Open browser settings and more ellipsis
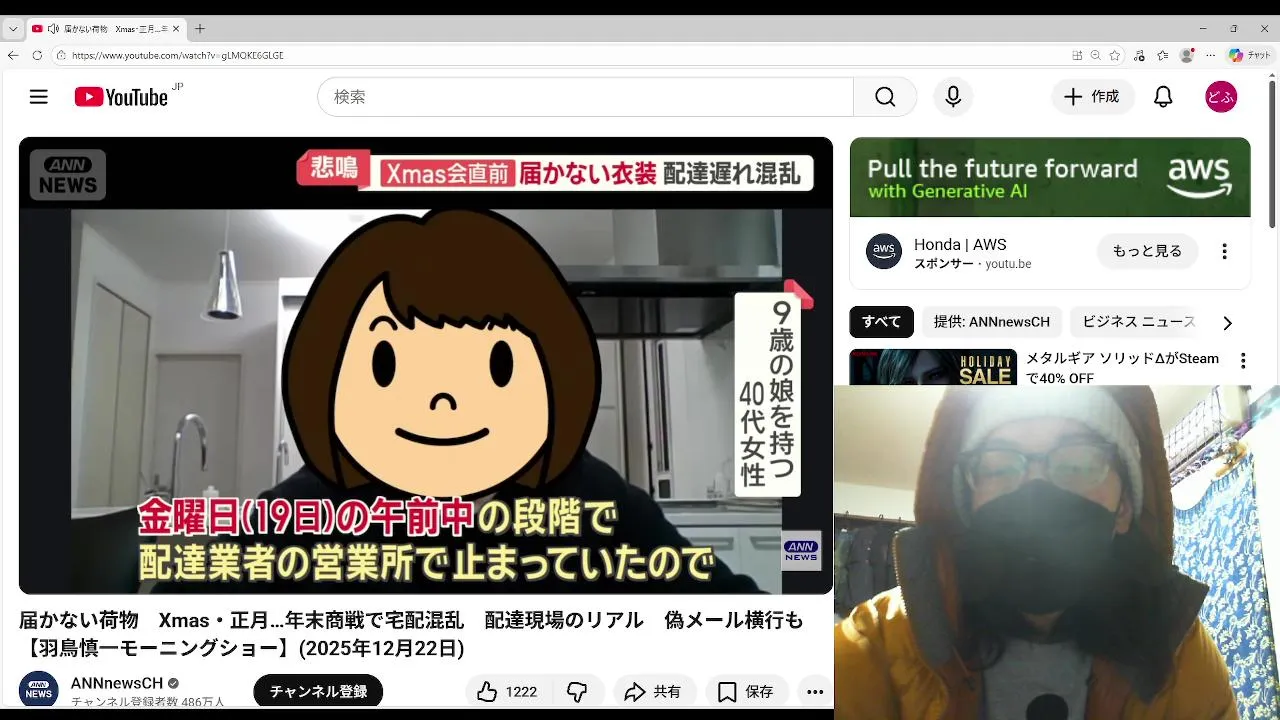The height and width of the screenshot is (720, 1280). click(1211, 55)
